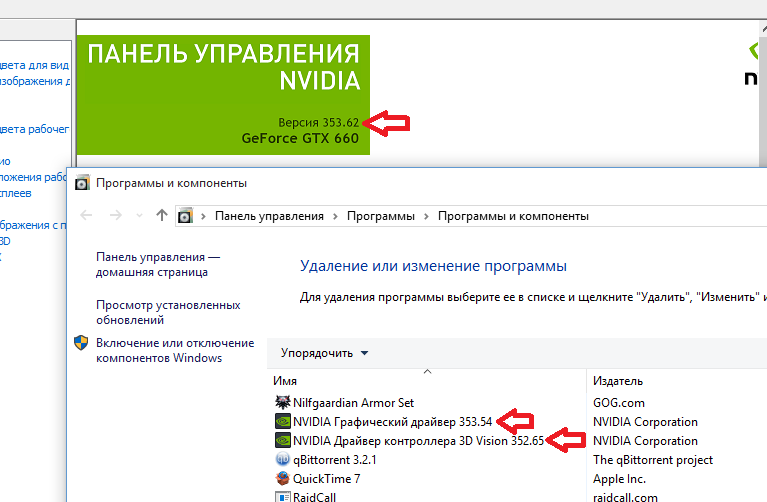Open 'Просмотр установленных обновлений' link

click(x=168, y=312)
